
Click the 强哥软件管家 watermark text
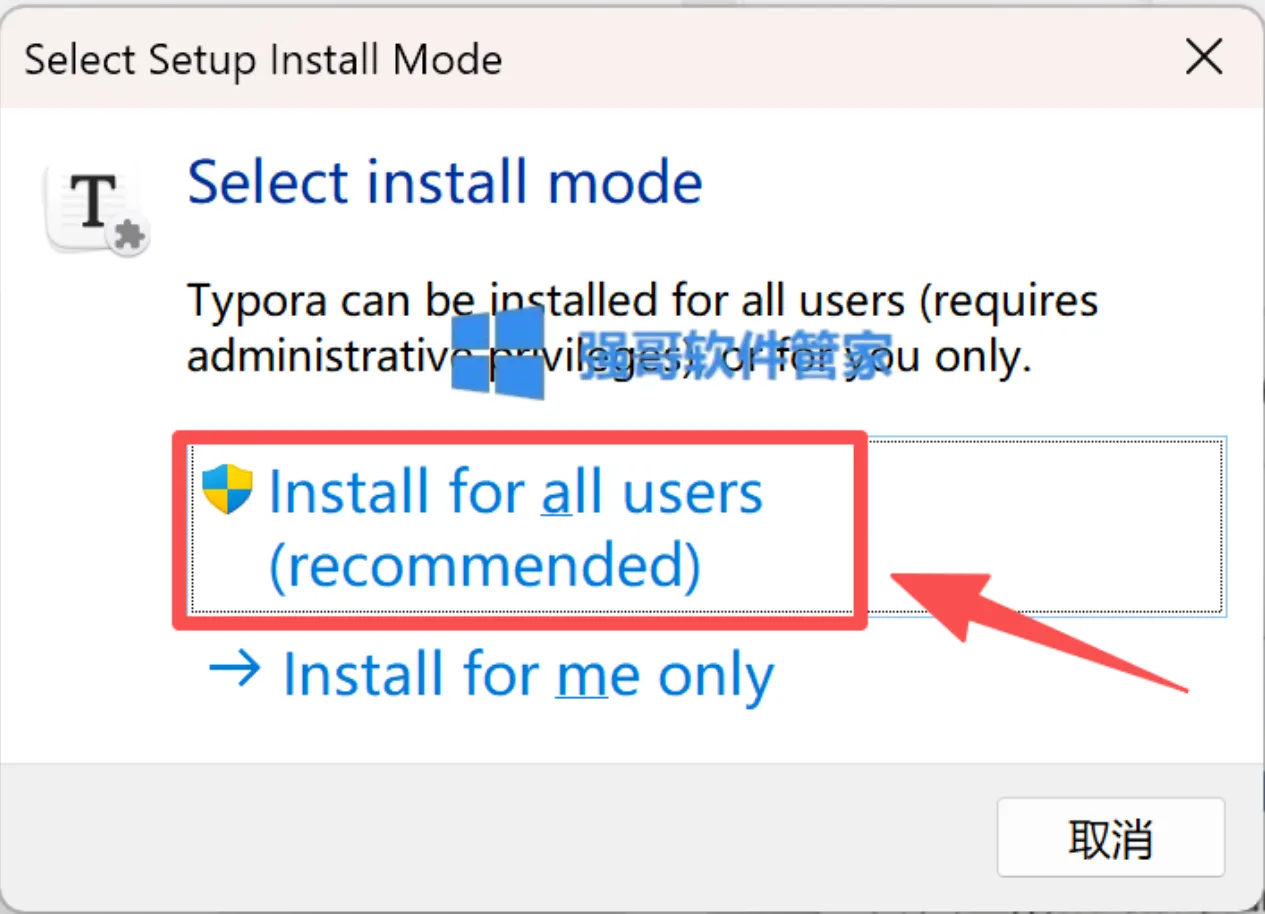736,353
